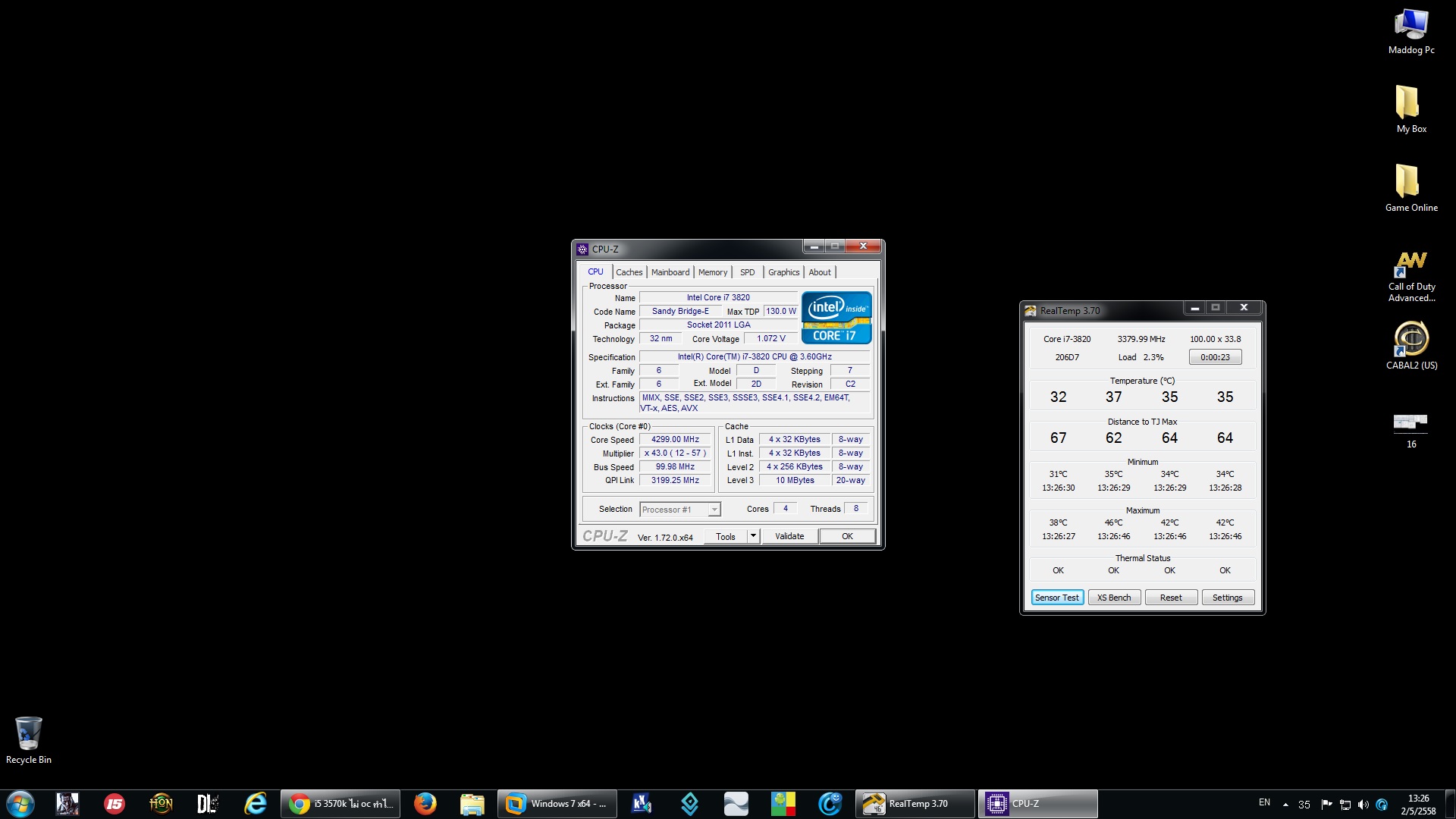This screenshot has width=1456, height=819.
Task: Switch to the Memory tab
Action: [x=712, y=272]
